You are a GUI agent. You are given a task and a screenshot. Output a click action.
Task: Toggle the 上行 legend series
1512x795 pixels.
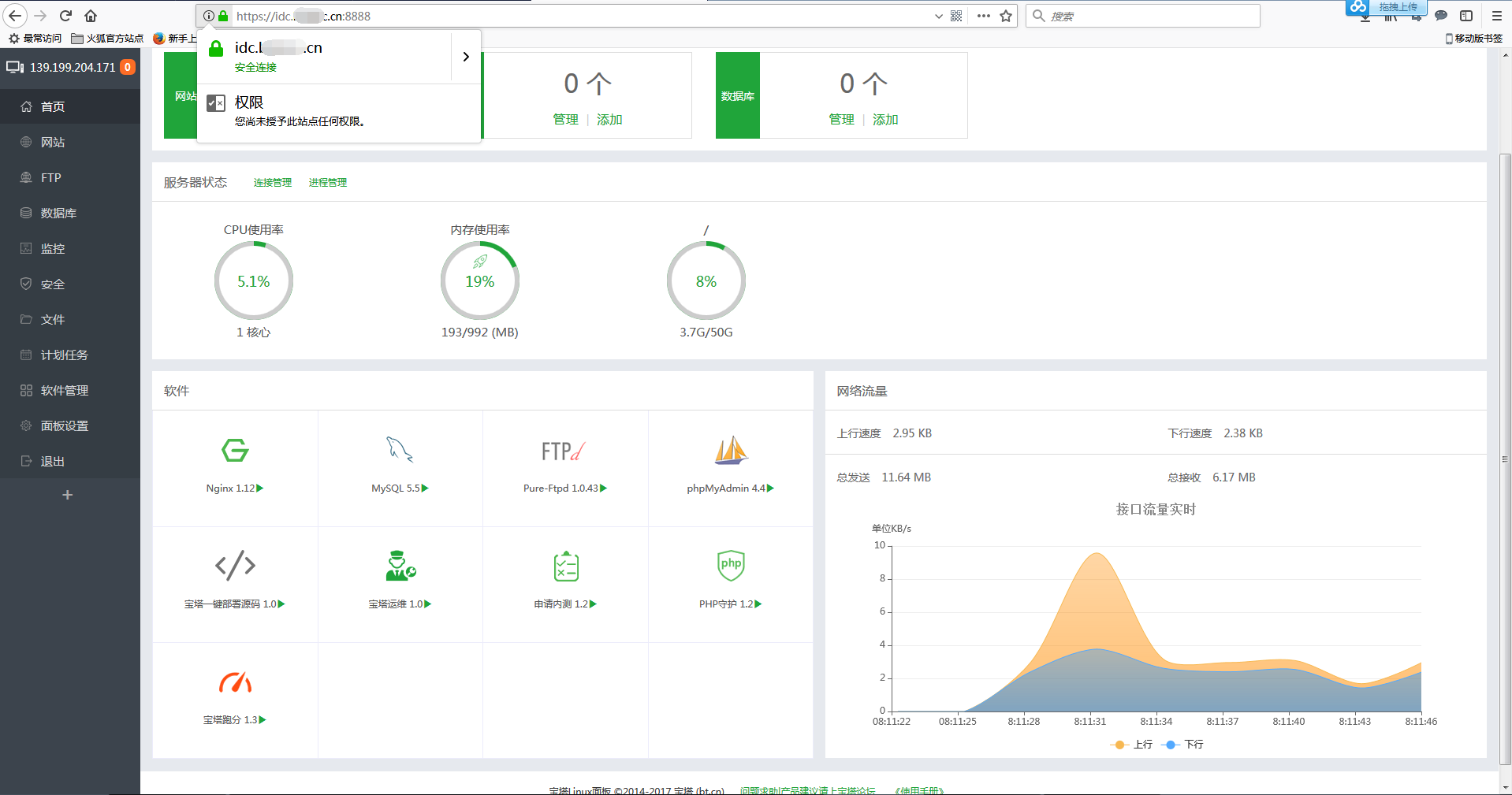tap(1131, 745)
